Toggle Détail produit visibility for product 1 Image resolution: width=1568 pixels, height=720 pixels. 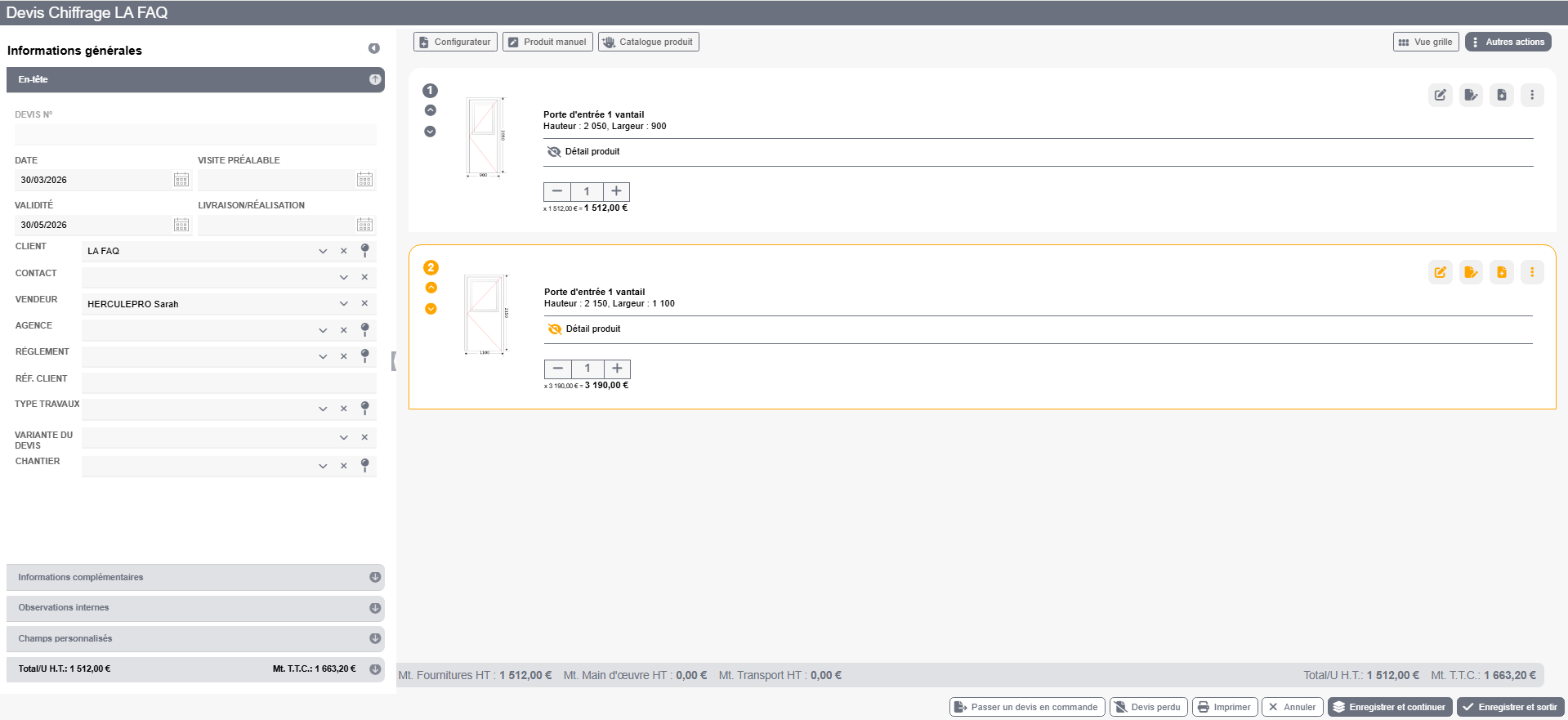(554, 152)
